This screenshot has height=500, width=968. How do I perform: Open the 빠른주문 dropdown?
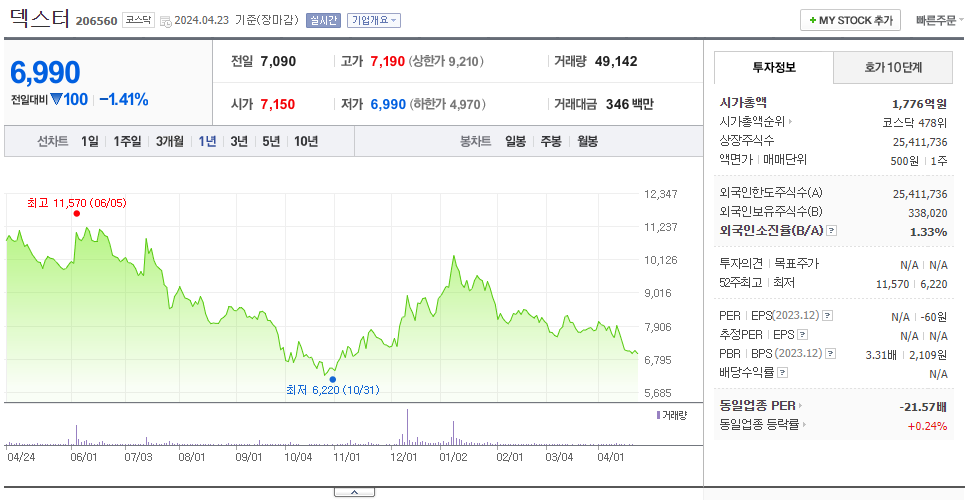click(x=940, y=20)
